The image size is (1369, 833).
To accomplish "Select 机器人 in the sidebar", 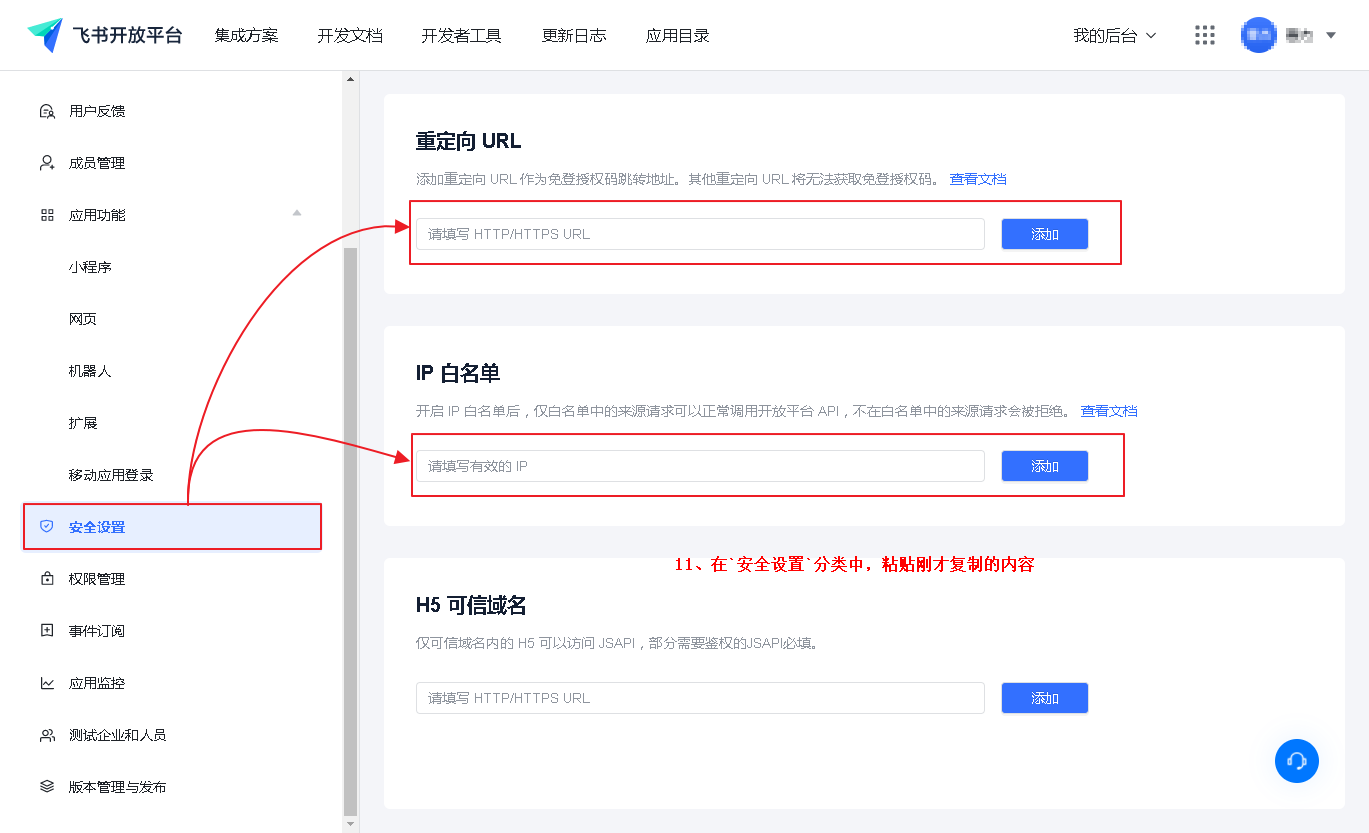I will click(90, 371).
